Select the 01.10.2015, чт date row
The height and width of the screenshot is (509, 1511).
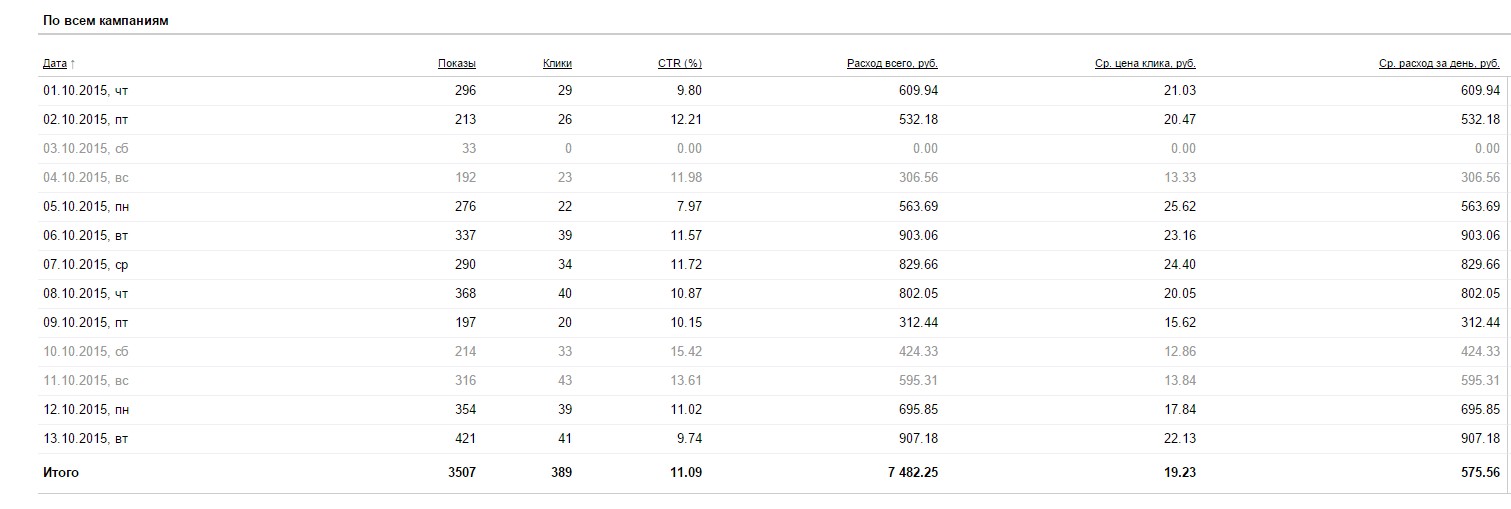86,91
